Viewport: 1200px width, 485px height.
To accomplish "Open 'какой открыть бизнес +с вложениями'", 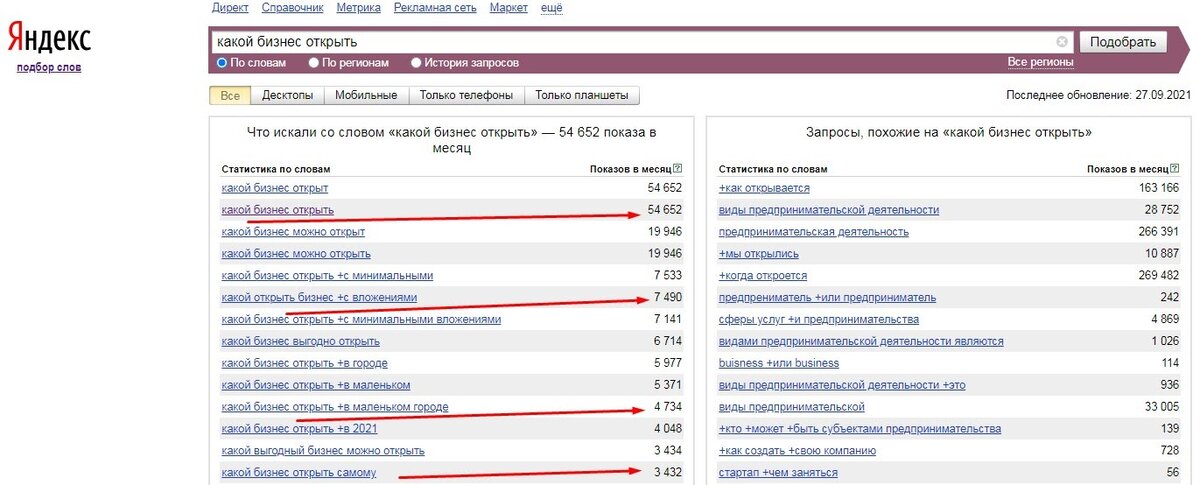I will (319, 298).
